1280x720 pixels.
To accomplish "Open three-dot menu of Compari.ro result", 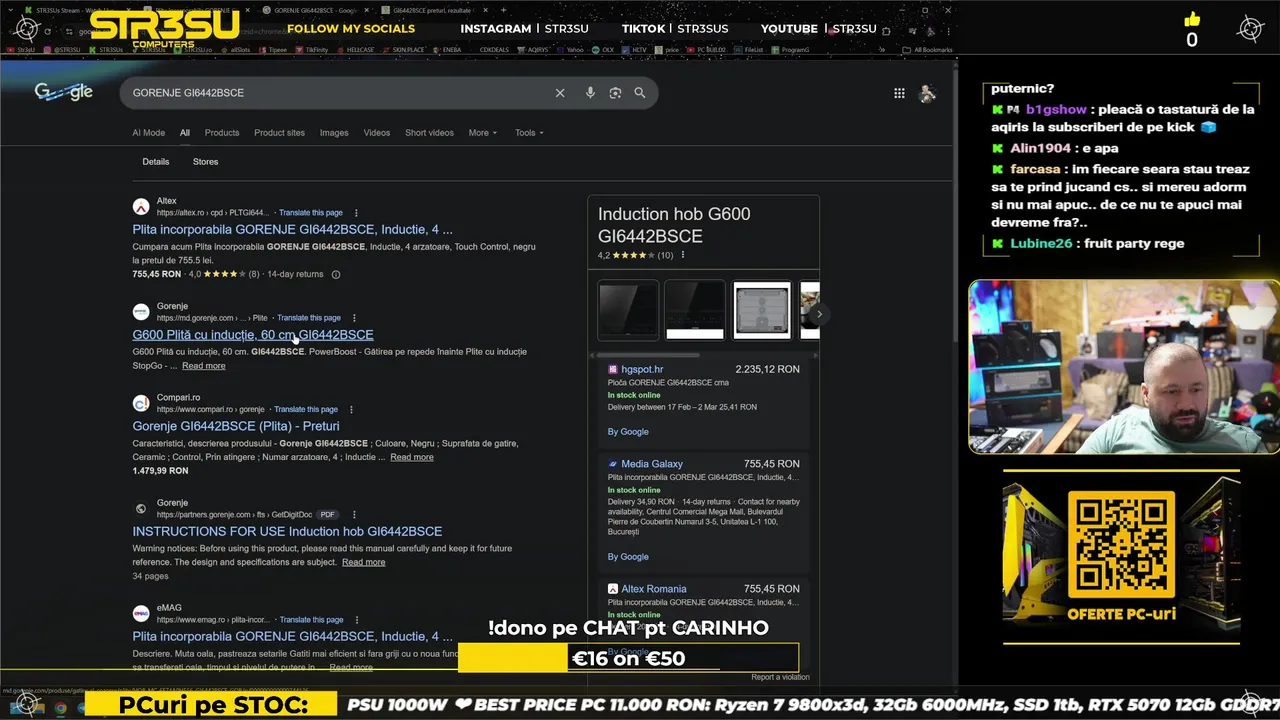I will [351, 409].
